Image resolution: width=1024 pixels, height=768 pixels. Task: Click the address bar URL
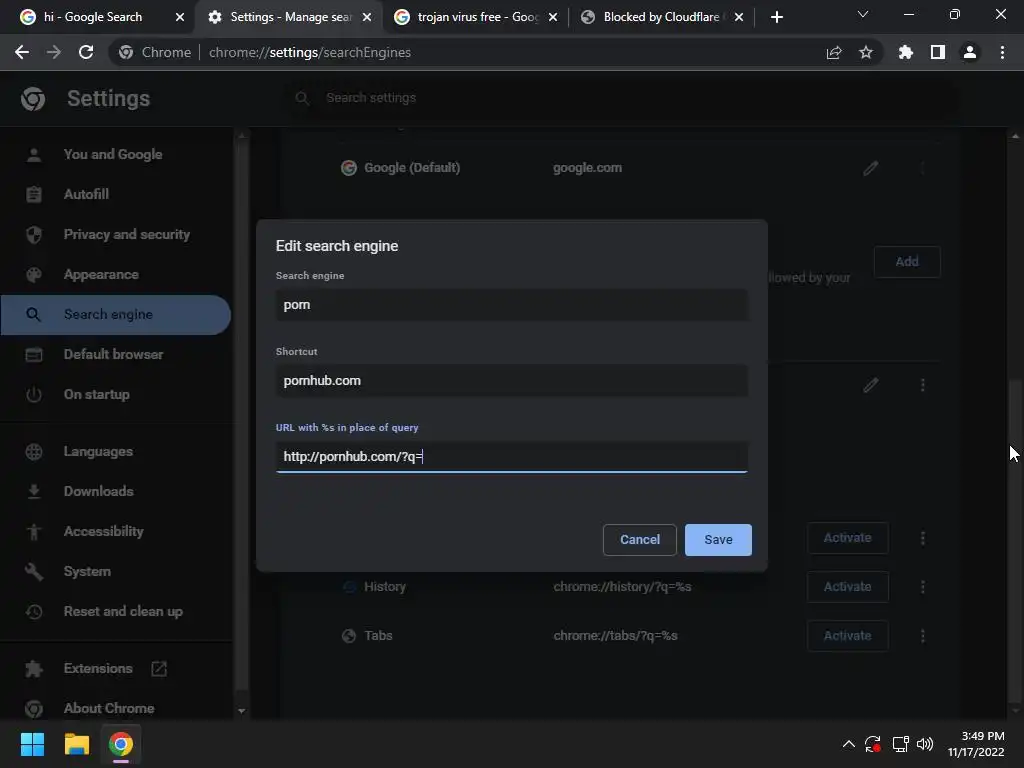[x=310, y=52]
